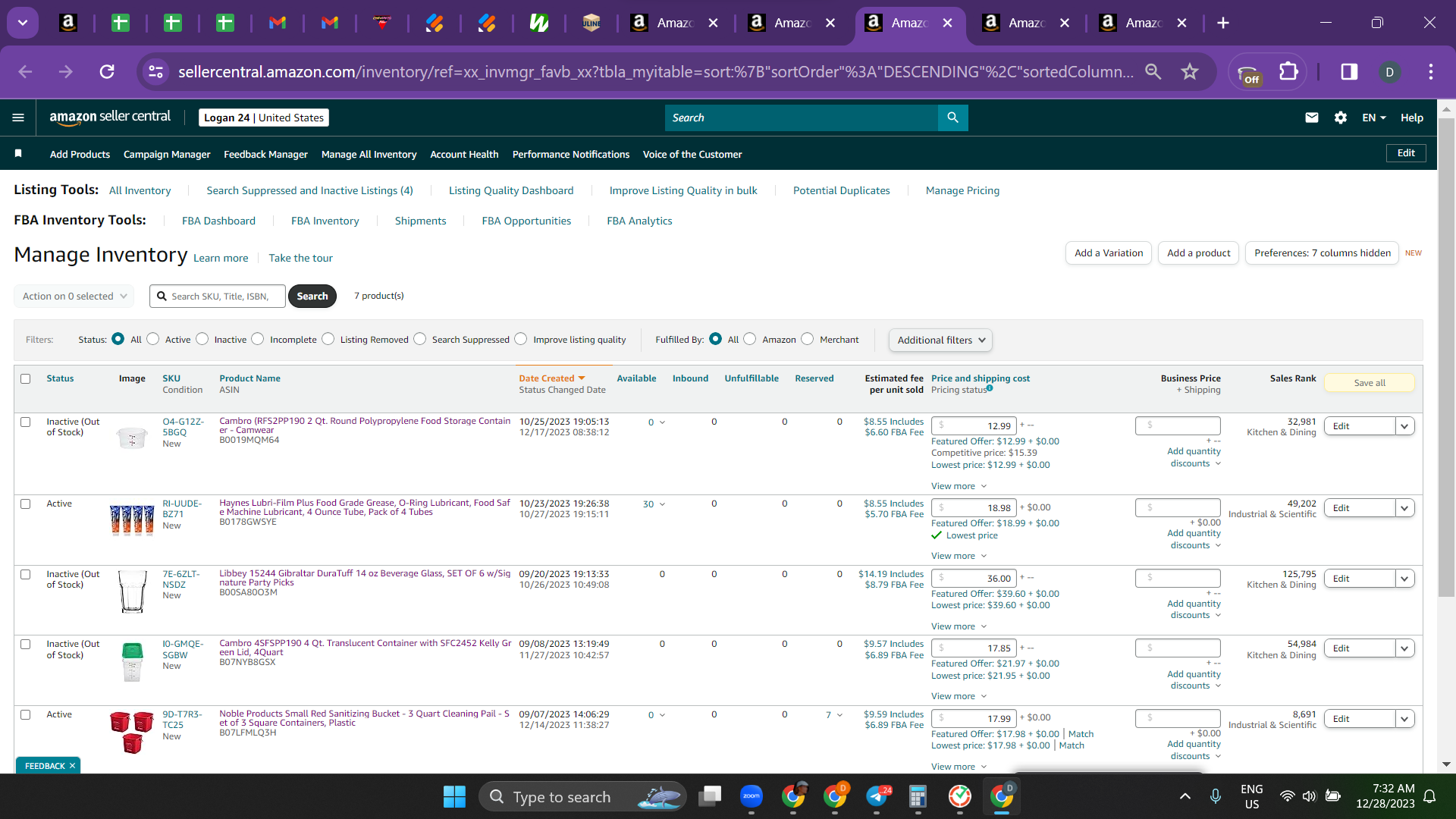
Task: Go to Campaign Manager
Action: click(x=167, y=154)
